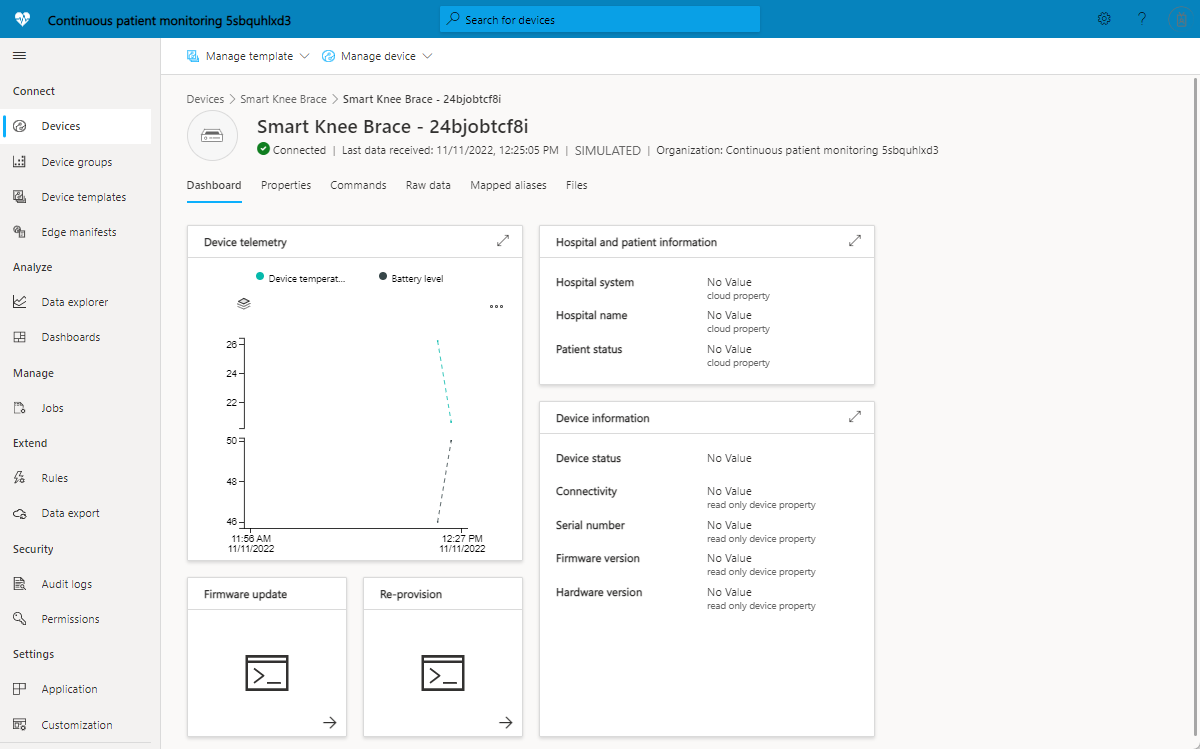Open the telemetry chart ellipsis menu
This screenshot has height=749, width=1200.
tap(496, 306)
